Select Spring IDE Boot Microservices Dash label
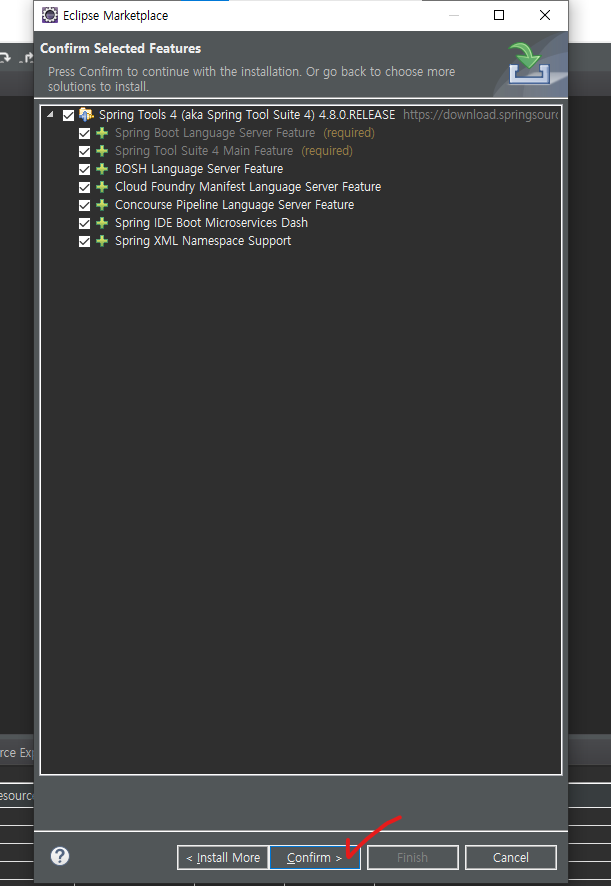This screenshot has height=886, width=611. (211, 223)
